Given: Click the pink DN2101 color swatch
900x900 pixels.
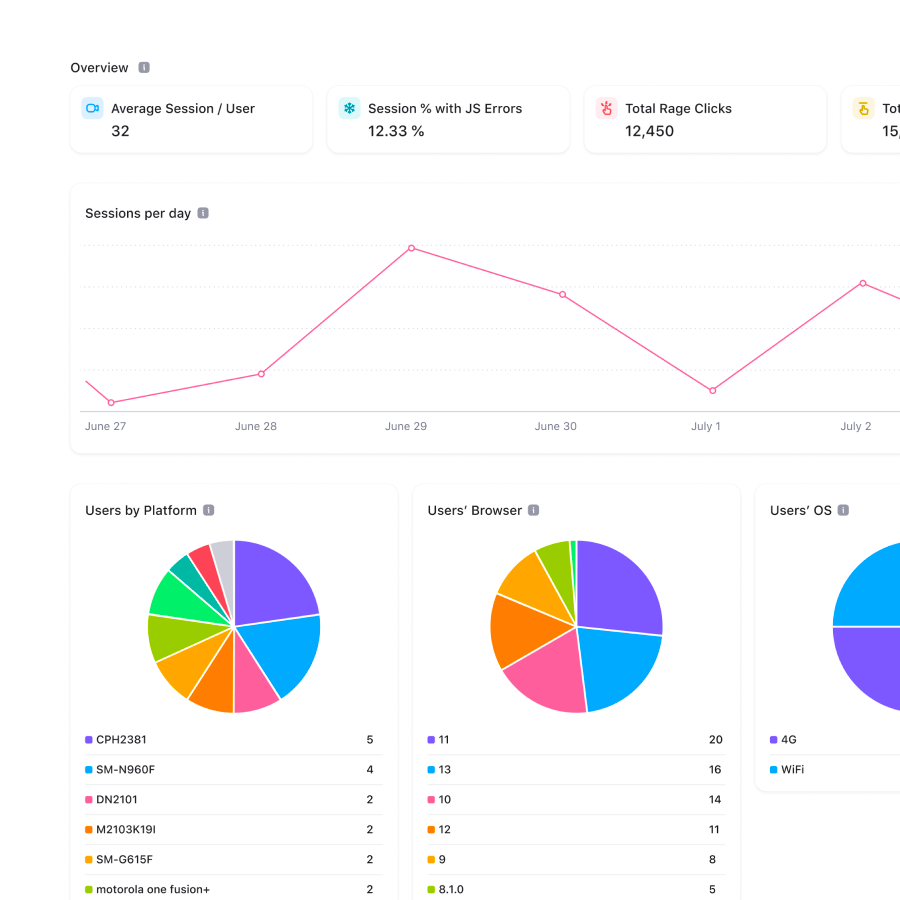Looking at the screenshot, I should coord(86,799).
